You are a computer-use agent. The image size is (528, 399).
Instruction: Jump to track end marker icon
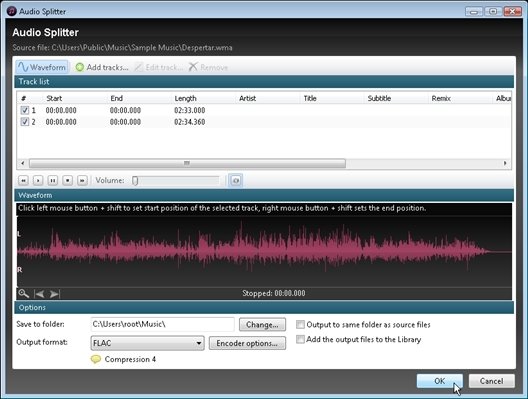pyautogui.click(x=55, y=294)
